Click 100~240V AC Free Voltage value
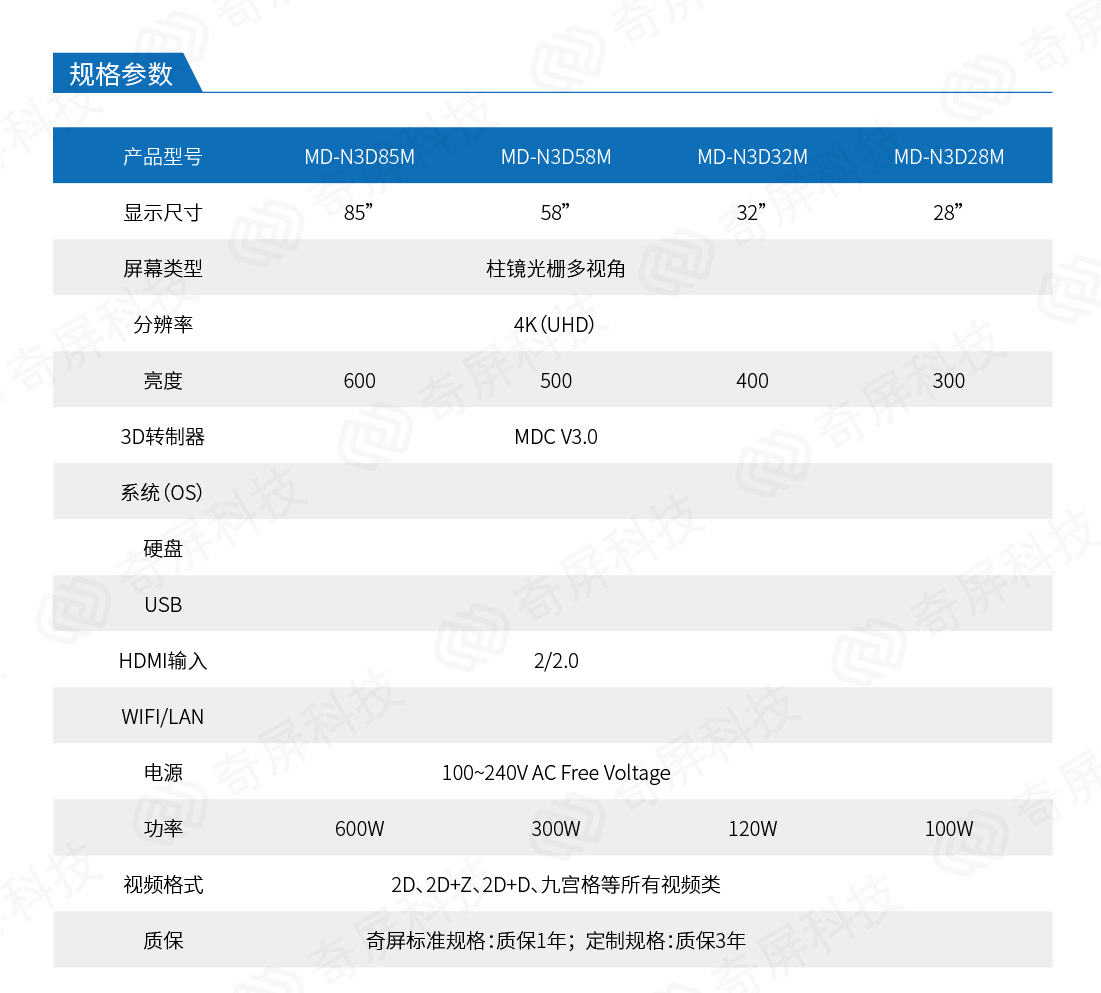 [x=556, y=773]
